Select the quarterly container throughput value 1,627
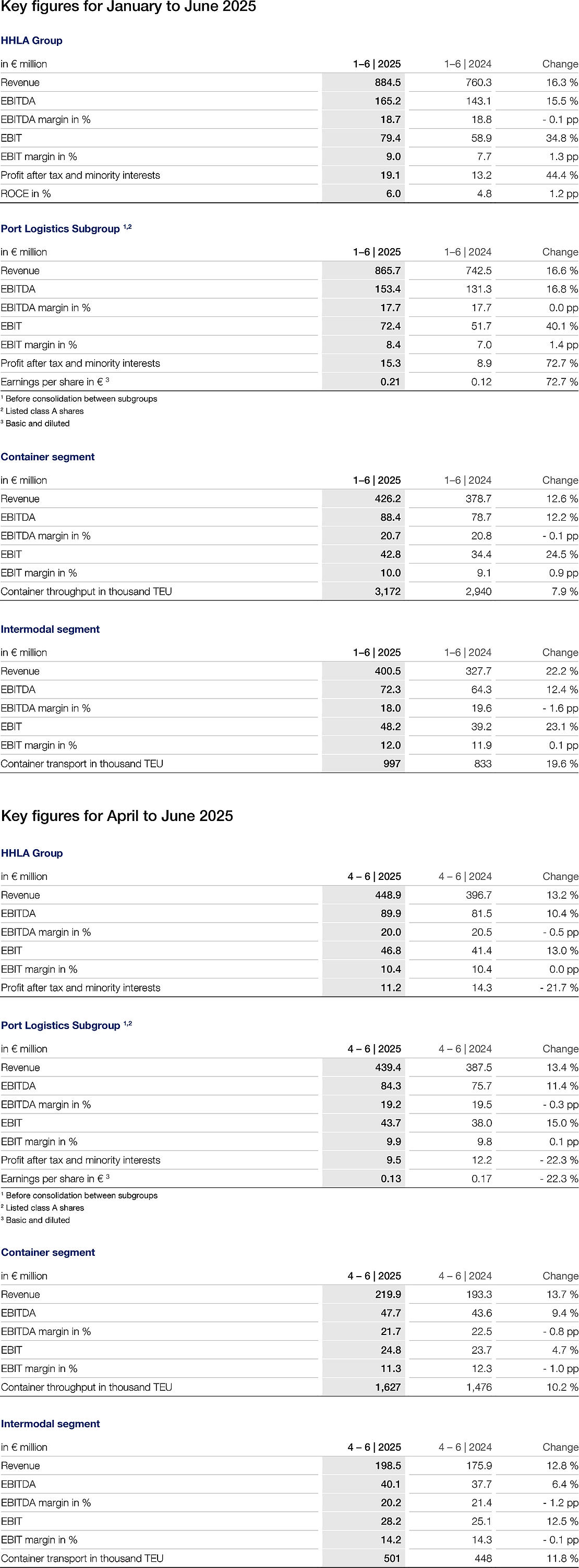Screen dimensions: 579x1568 (387, 1387)
